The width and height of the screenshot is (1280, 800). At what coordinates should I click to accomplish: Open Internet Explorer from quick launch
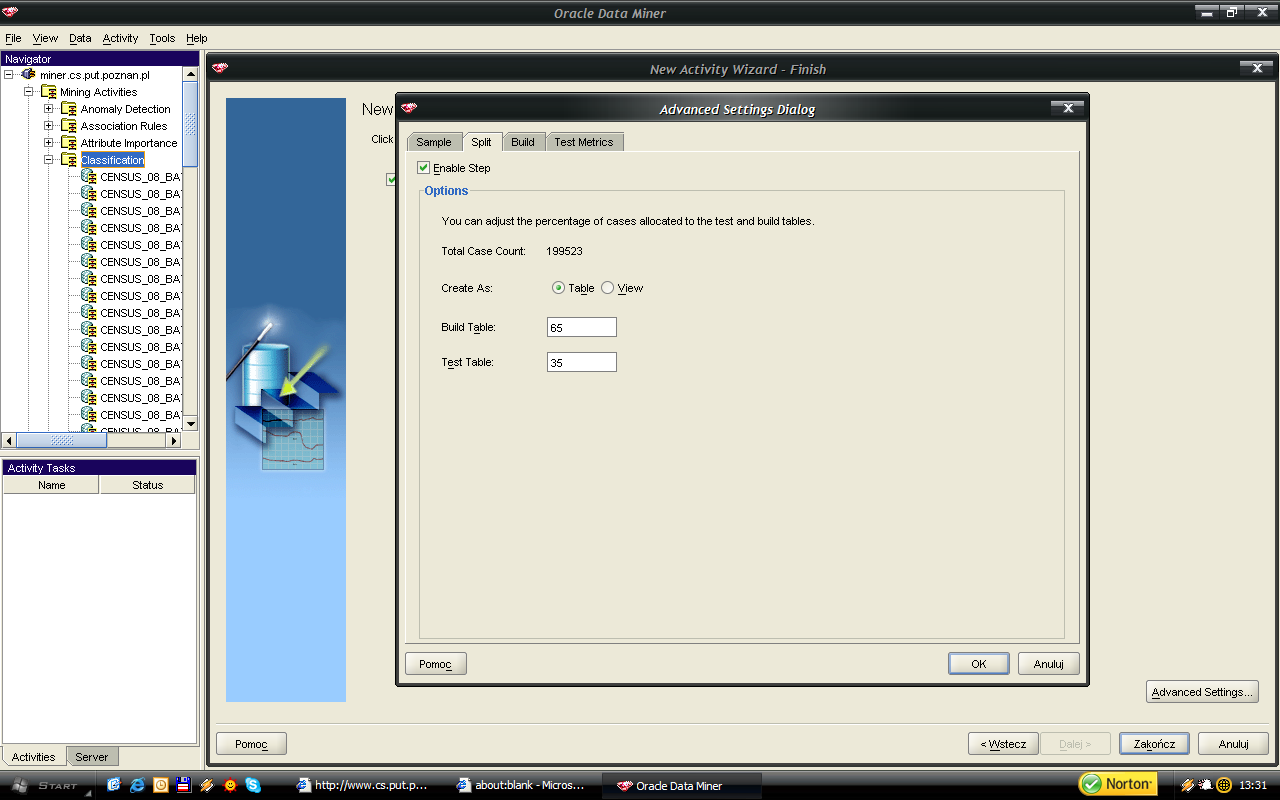click(137, 785)
